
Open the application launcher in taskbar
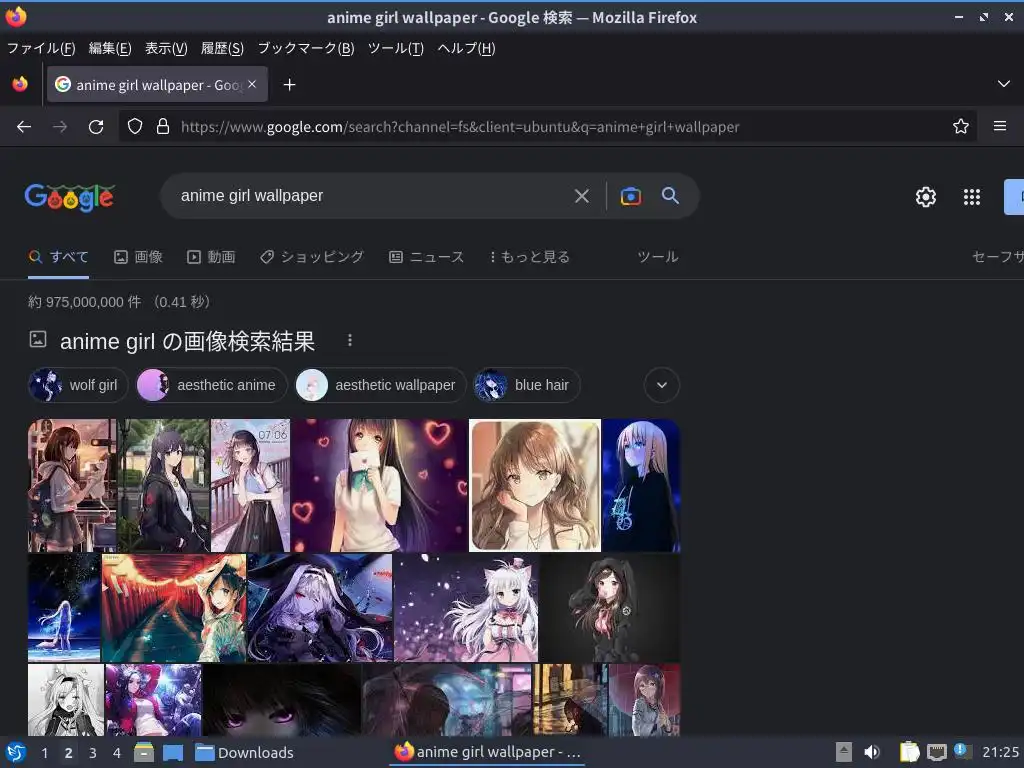(16, 752)
